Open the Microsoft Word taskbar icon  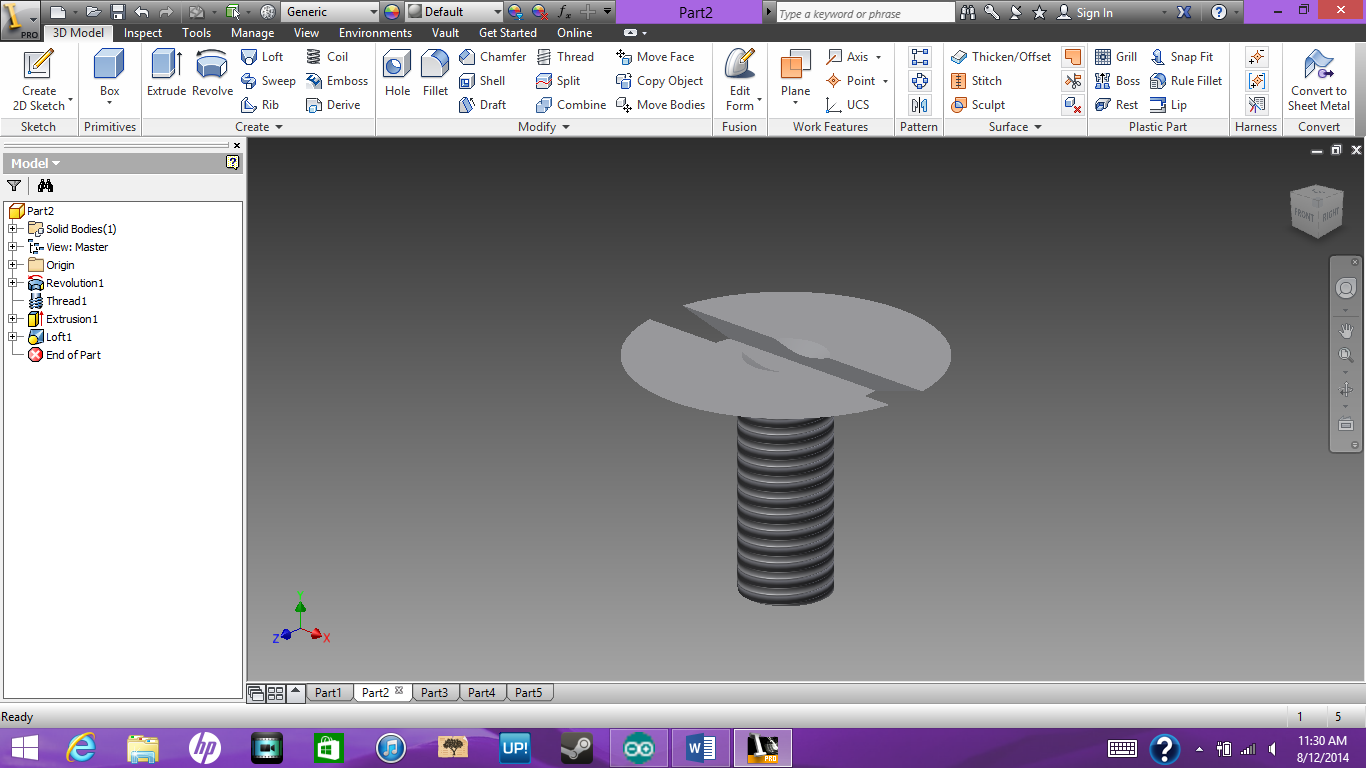pos(700,747)
